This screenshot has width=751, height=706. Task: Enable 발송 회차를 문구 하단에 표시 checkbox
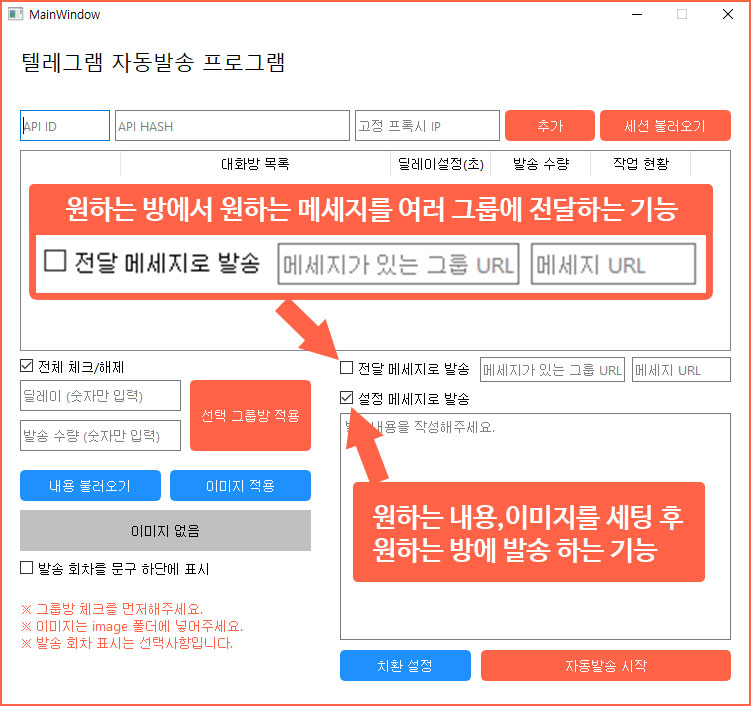point(26,568)
